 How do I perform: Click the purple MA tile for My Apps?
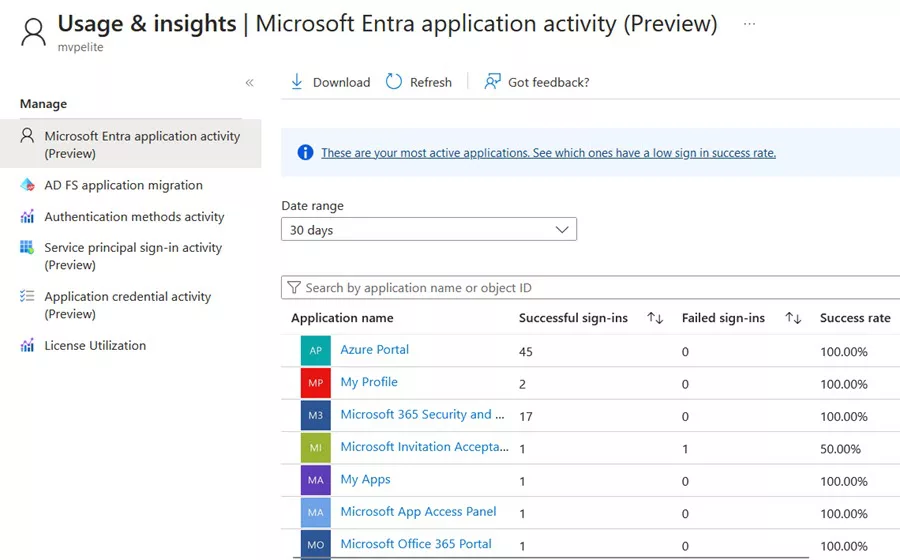tap(316, 480)
